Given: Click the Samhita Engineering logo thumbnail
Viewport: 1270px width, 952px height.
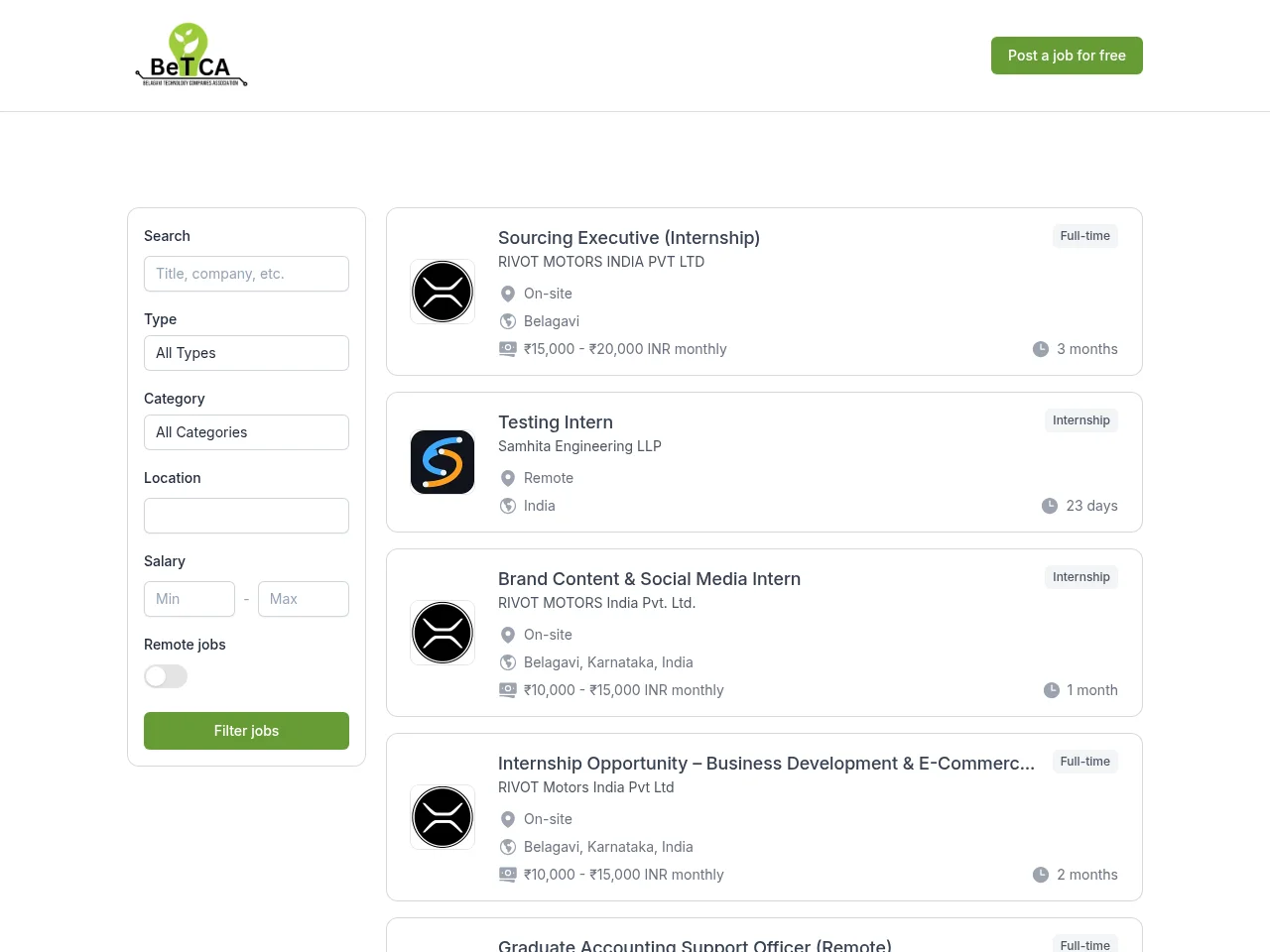Looking at the screenshot, I should (443, 462).
